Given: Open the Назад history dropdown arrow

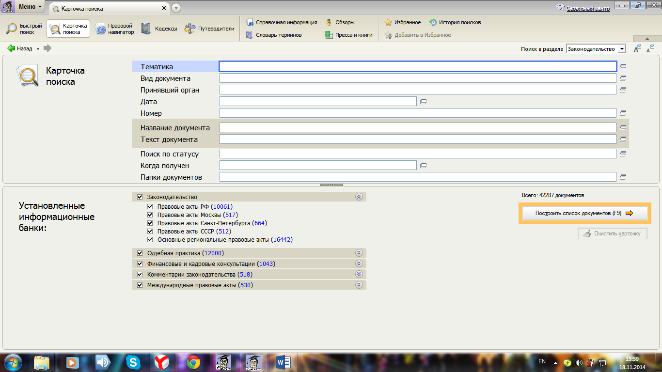Looking at the screenshot, I should click(38, 49).
